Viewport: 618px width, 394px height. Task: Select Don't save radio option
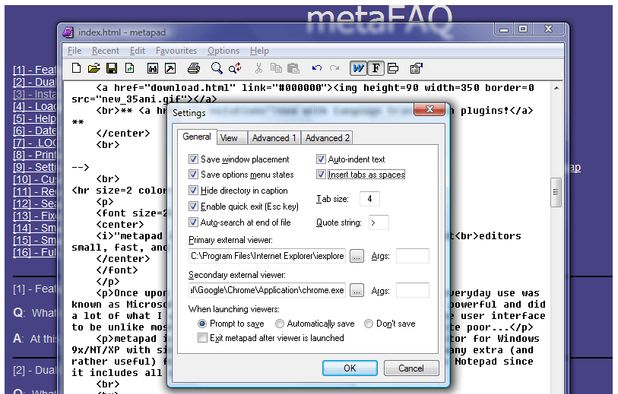click(x=369, y=324)
